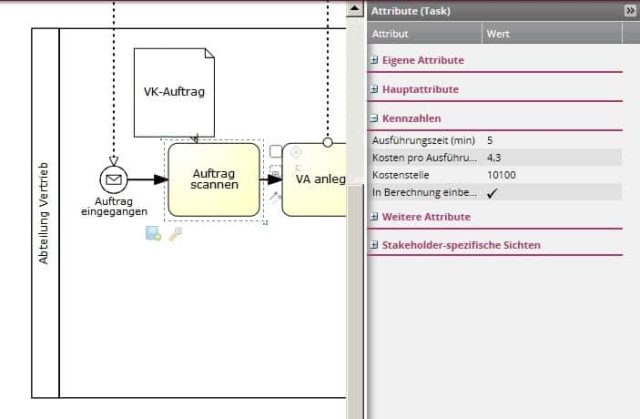Toggle the In Berechnung einbeziehen checkmark
640x419 pixels.
click(492, 193)
